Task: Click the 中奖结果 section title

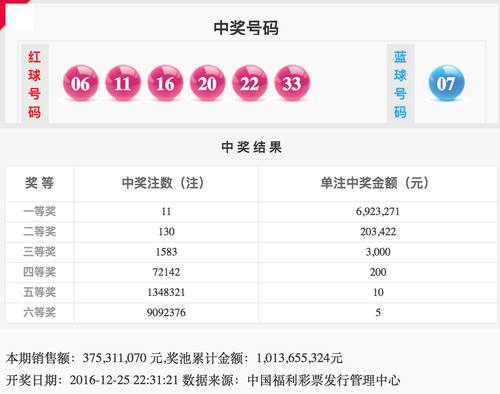Action: point(252,147)
